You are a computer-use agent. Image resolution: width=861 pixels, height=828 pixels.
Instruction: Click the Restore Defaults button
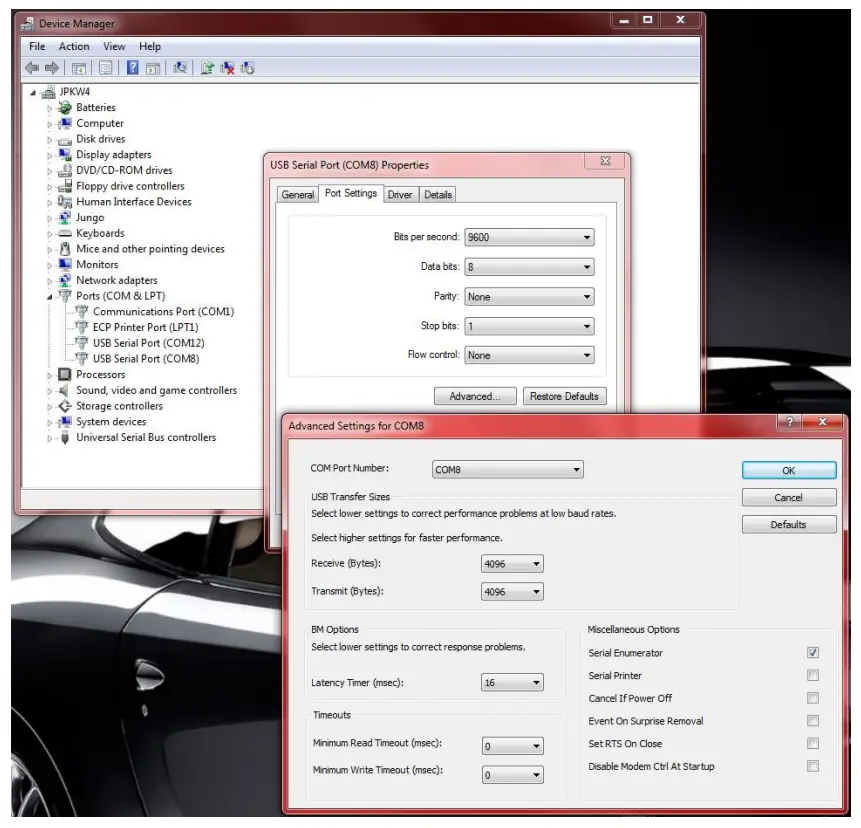pyautogui.click(x=564, y=396)
